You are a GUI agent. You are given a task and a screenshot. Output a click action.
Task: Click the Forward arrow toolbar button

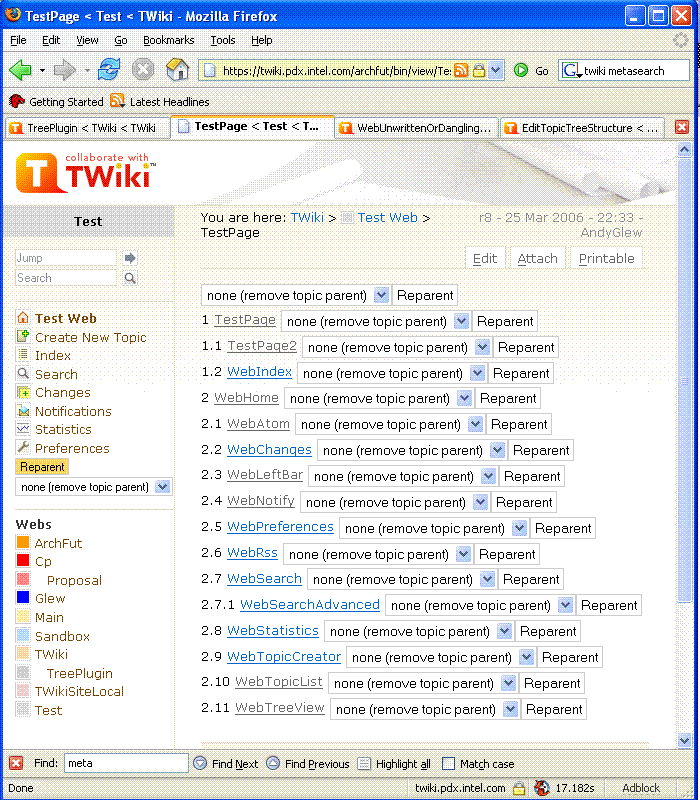64,70
